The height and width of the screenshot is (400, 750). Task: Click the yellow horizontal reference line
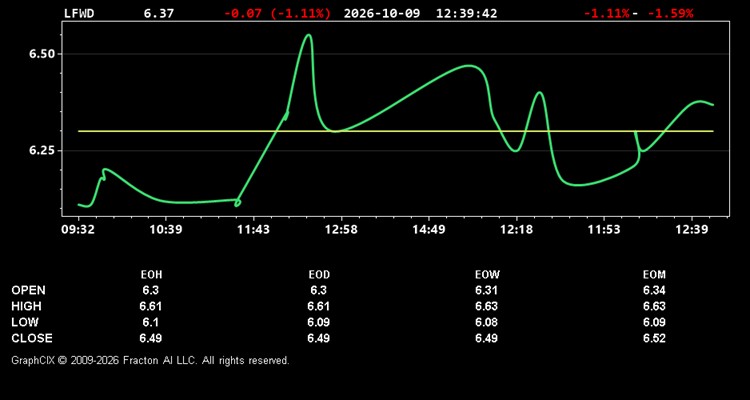[x=396, y=131]
